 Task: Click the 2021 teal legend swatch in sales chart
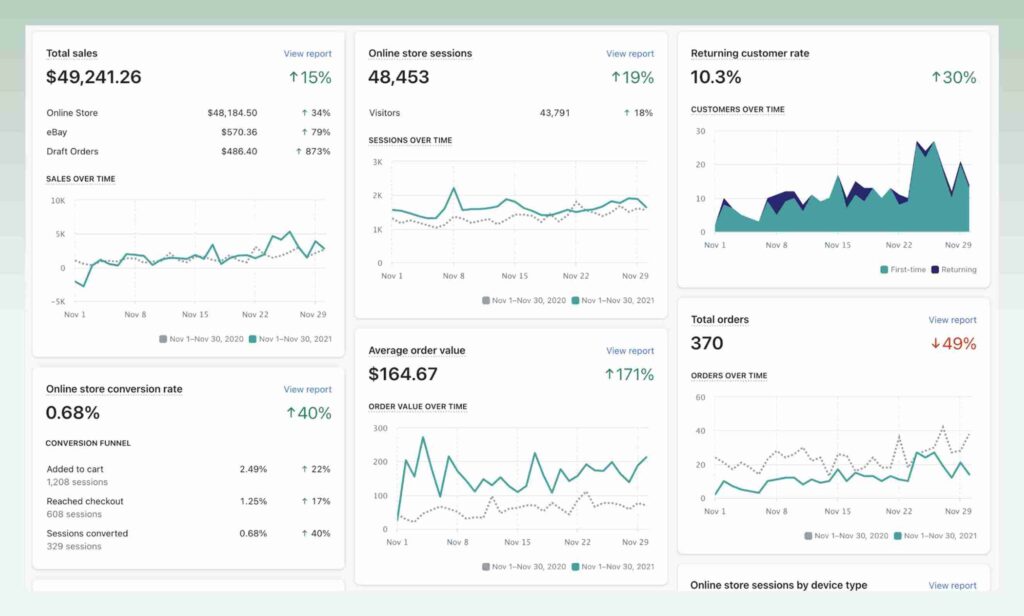[253, 339]
